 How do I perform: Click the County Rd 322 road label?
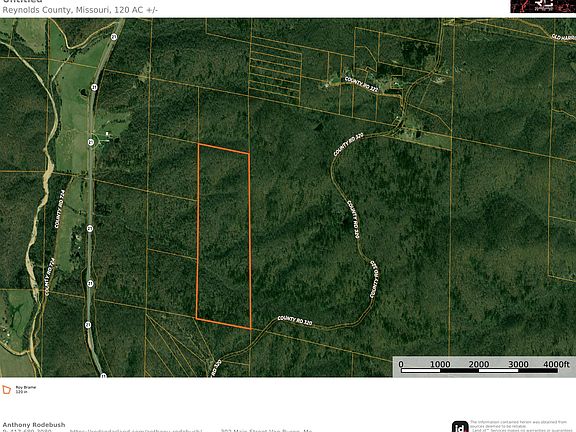point(361,84)
